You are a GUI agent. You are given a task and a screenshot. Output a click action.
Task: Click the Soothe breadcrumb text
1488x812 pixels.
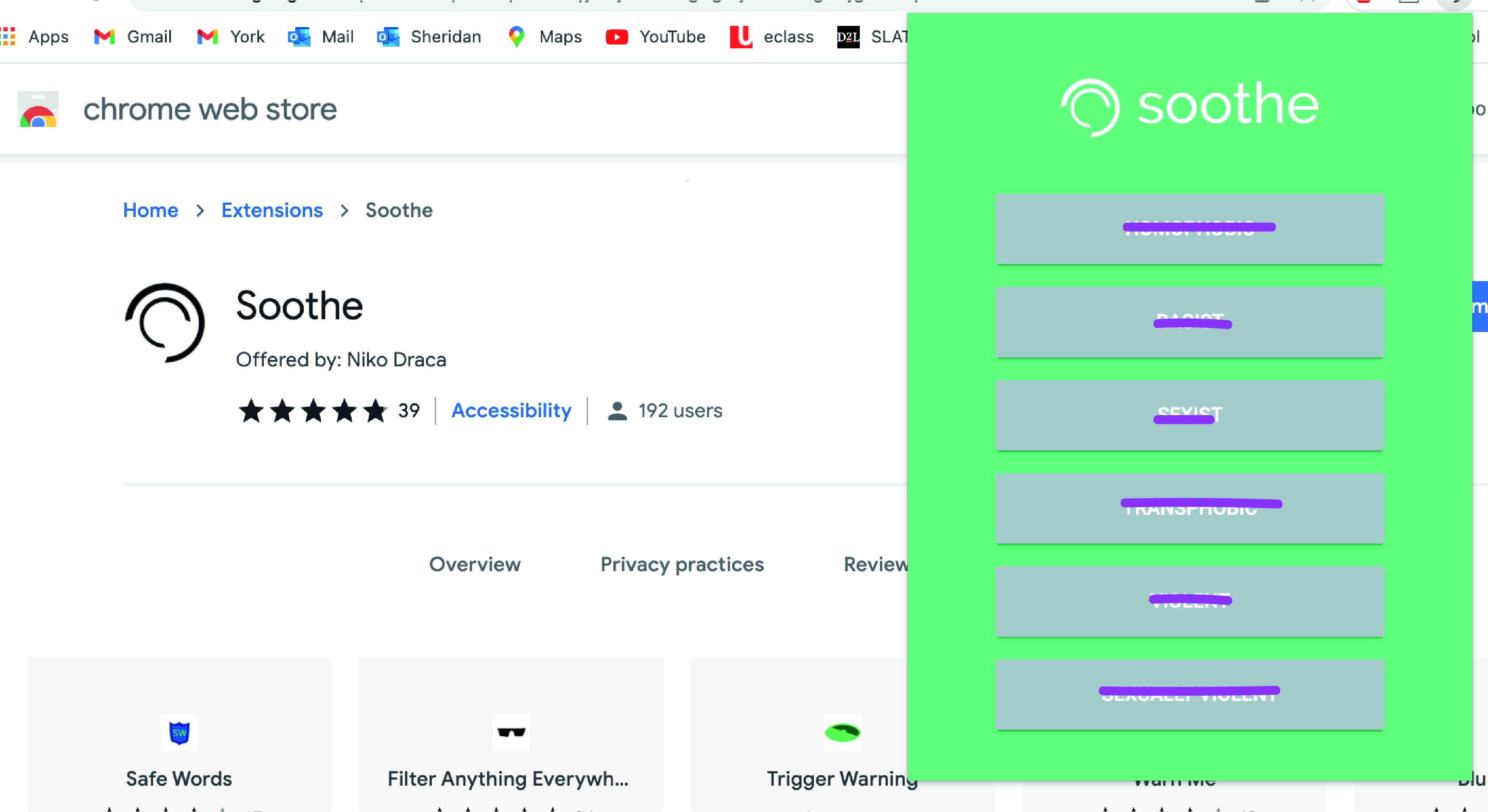[399, 210]
